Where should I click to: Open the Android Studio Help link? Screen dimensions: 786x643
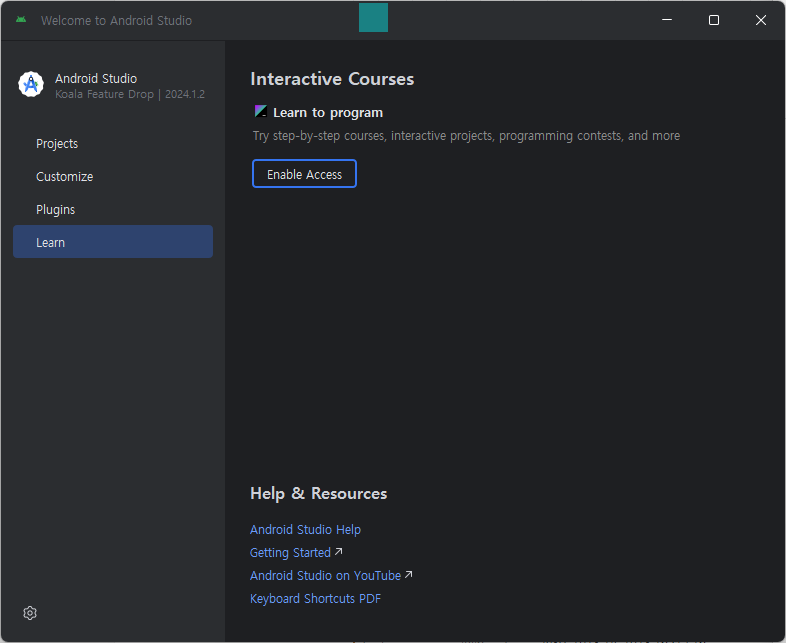click(x=305, y=530)
